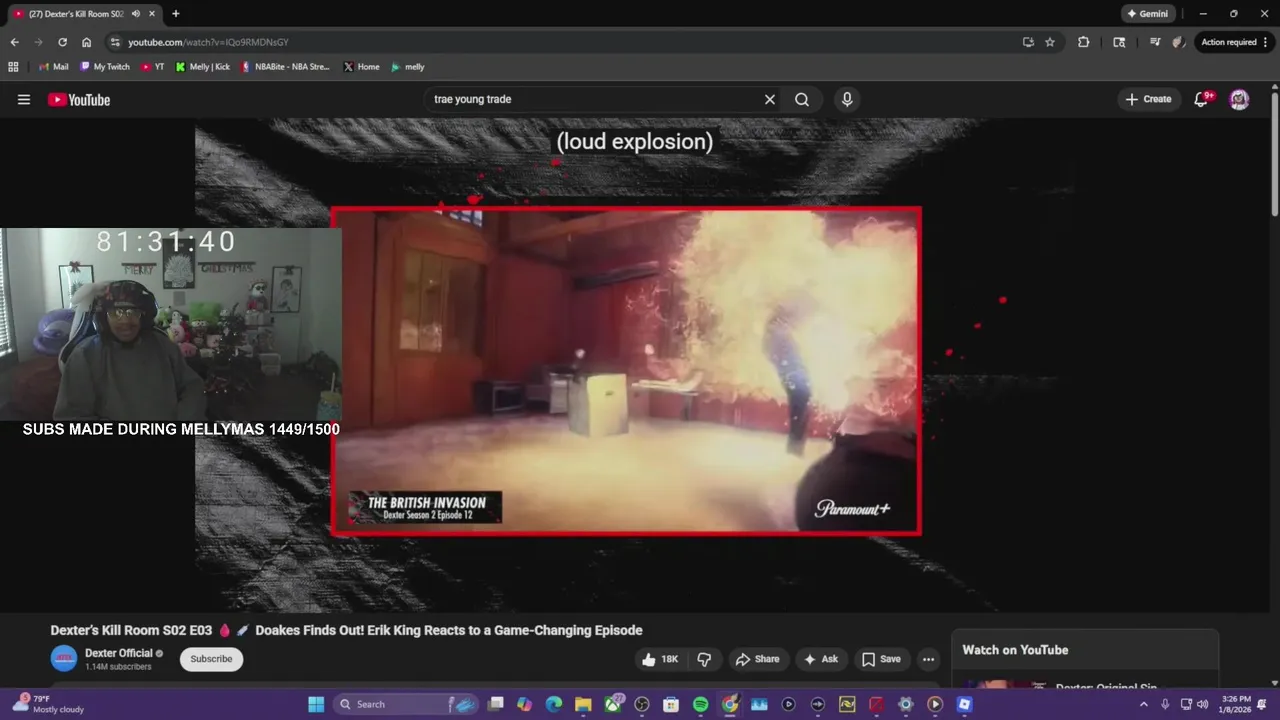
Task: Open YouTube notifications bell
Action: coord(1203,99)
